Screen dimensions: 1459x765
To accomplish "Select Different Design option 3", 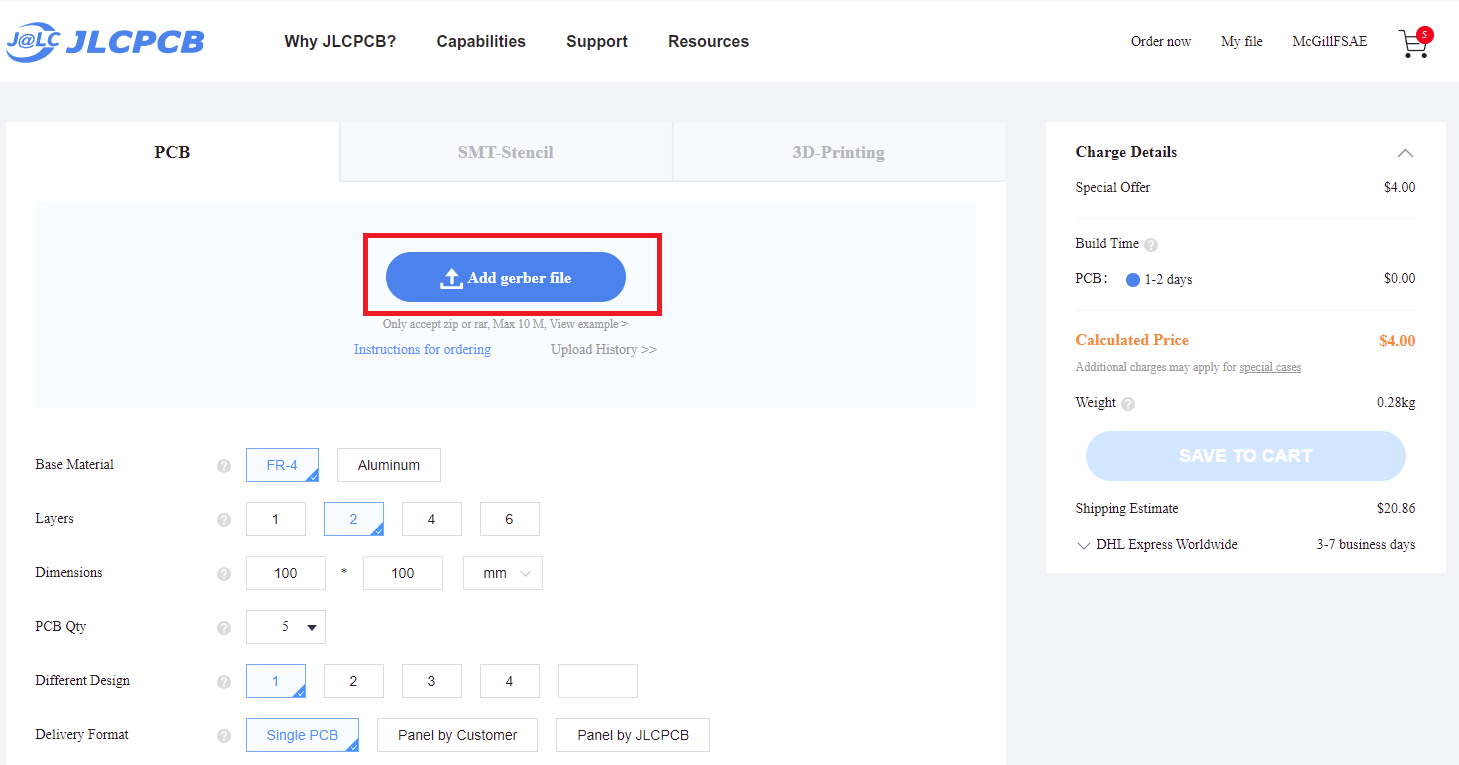I will [x=432, y=681].
